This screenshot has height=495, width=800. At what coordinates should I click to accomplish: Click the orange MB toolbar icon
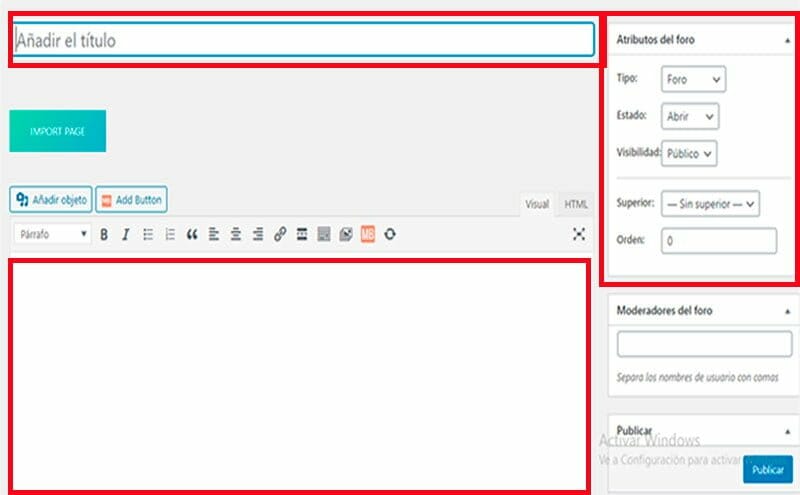point(368,234)
